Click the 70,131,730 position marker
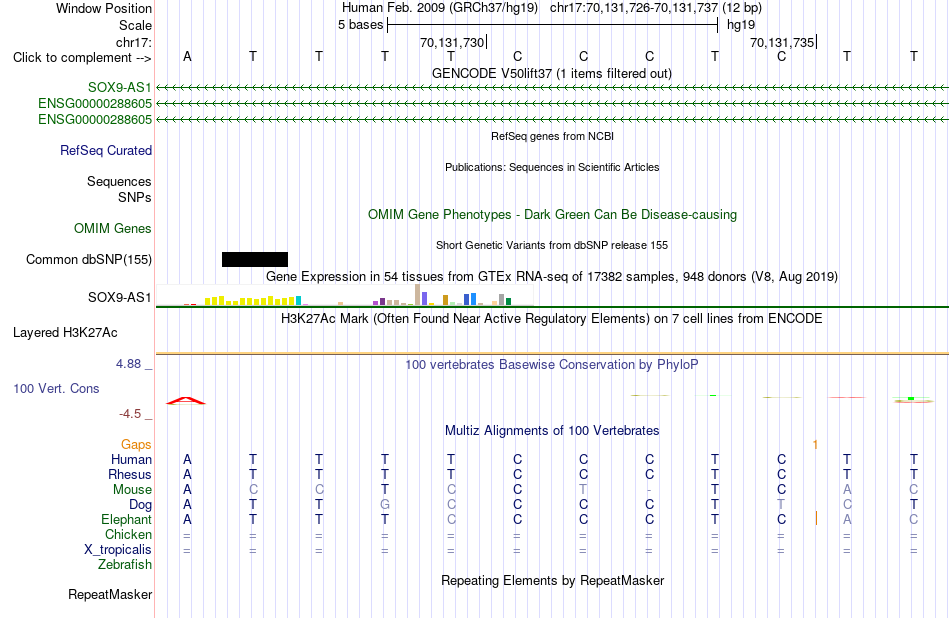950x618 pixels. 453,42
